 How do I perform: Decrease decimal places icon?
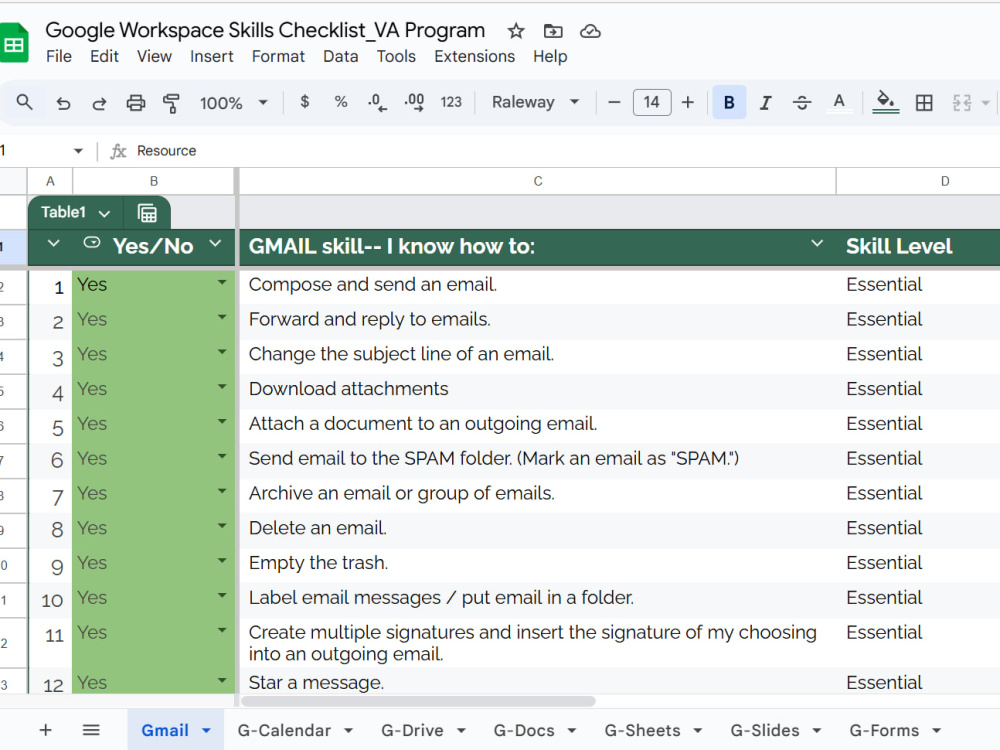click(377, 103)
